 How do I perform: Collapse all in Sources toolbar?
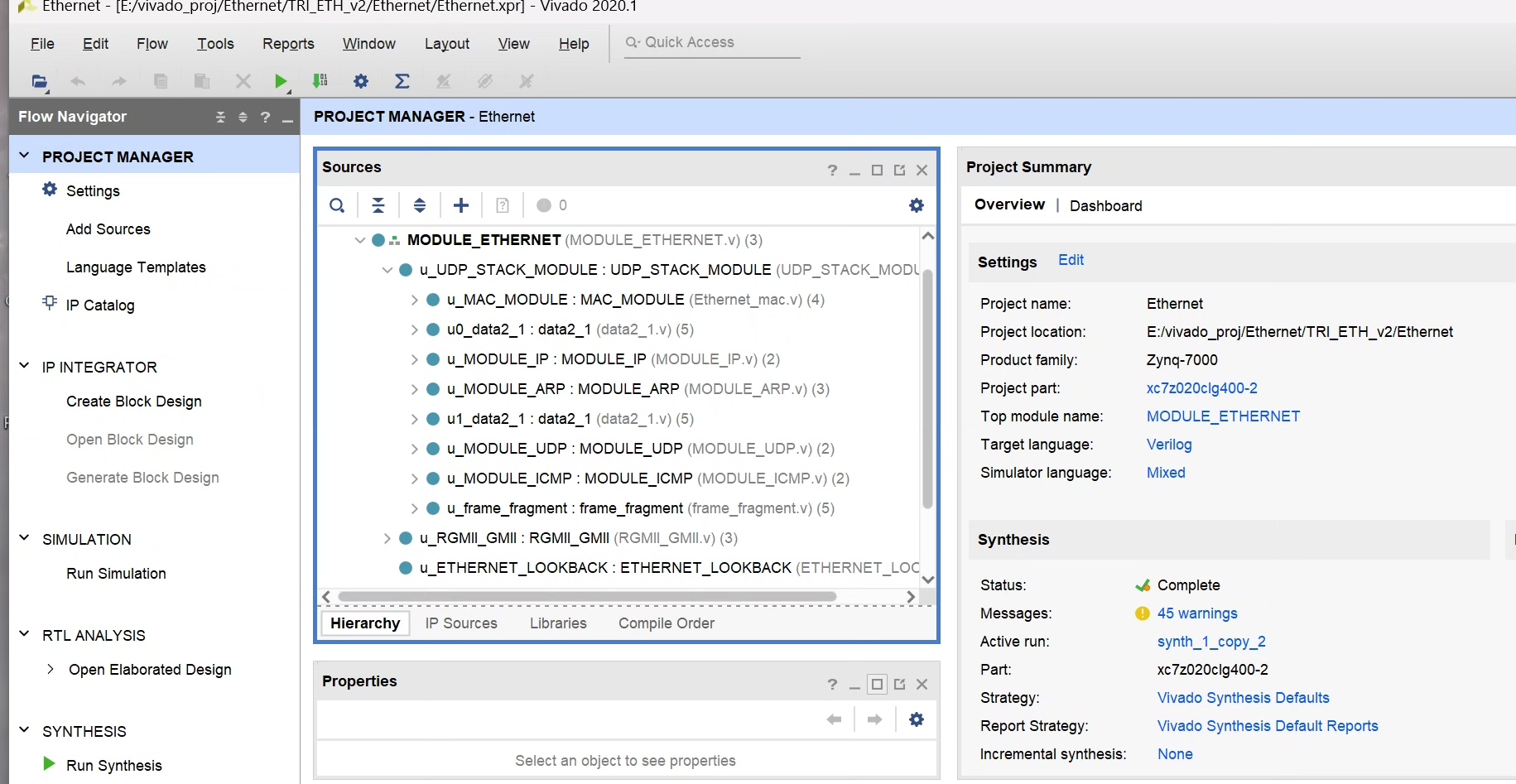coord(378,205)
